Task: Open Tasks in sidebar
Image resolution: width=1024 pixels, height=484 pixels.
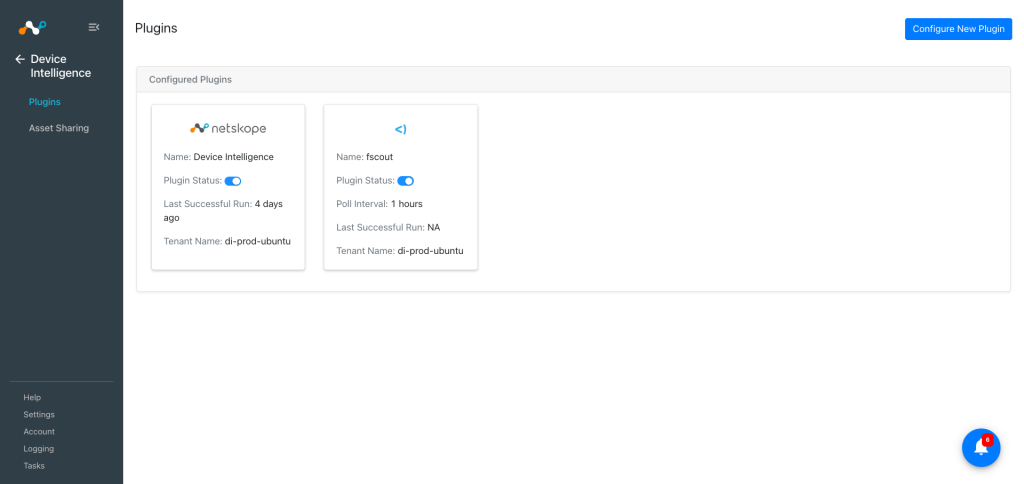Action: tap(34, 466)
